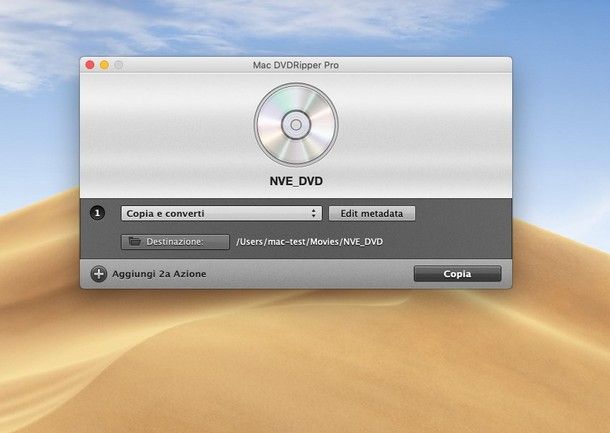The height and width of the screenshot is (433, 610).
Task: Click the plus icon to add a second action
Action: (98, 274)
